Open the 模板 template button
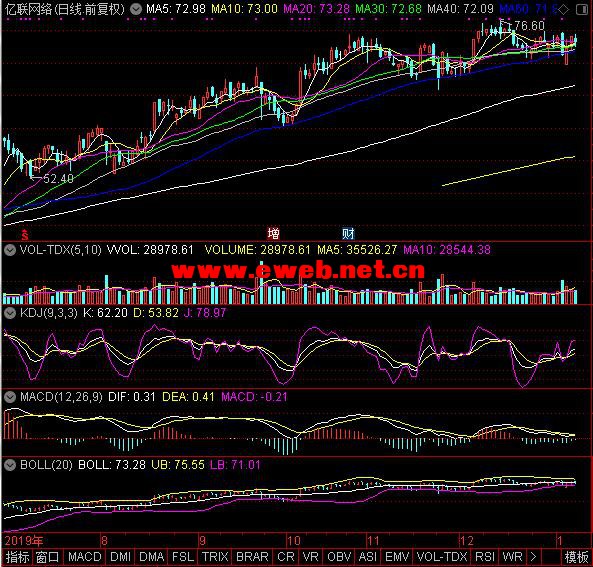 point(576,557)
